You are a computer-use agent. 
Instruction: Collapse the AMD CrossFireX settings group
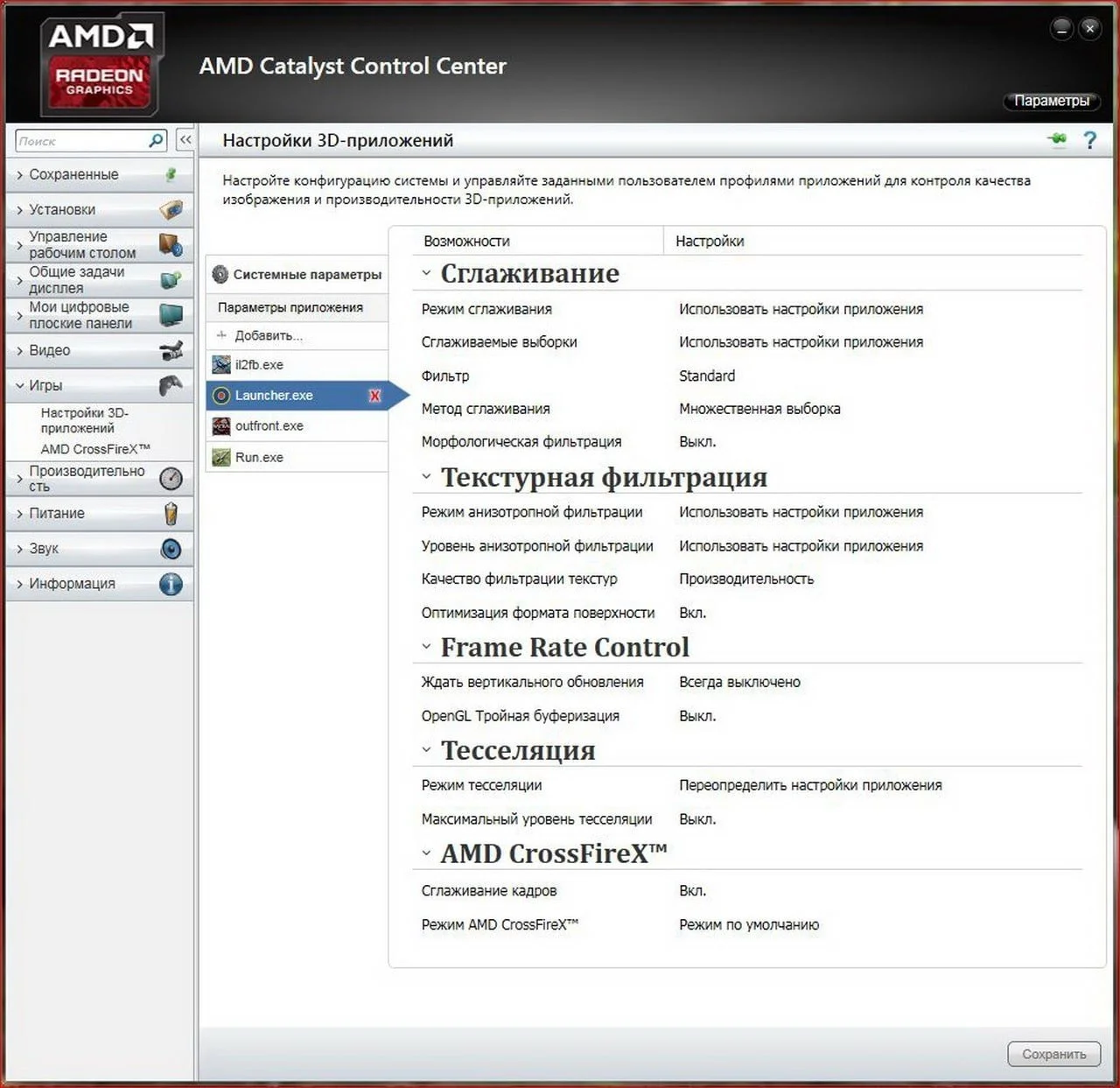click(x=426, y=853)
